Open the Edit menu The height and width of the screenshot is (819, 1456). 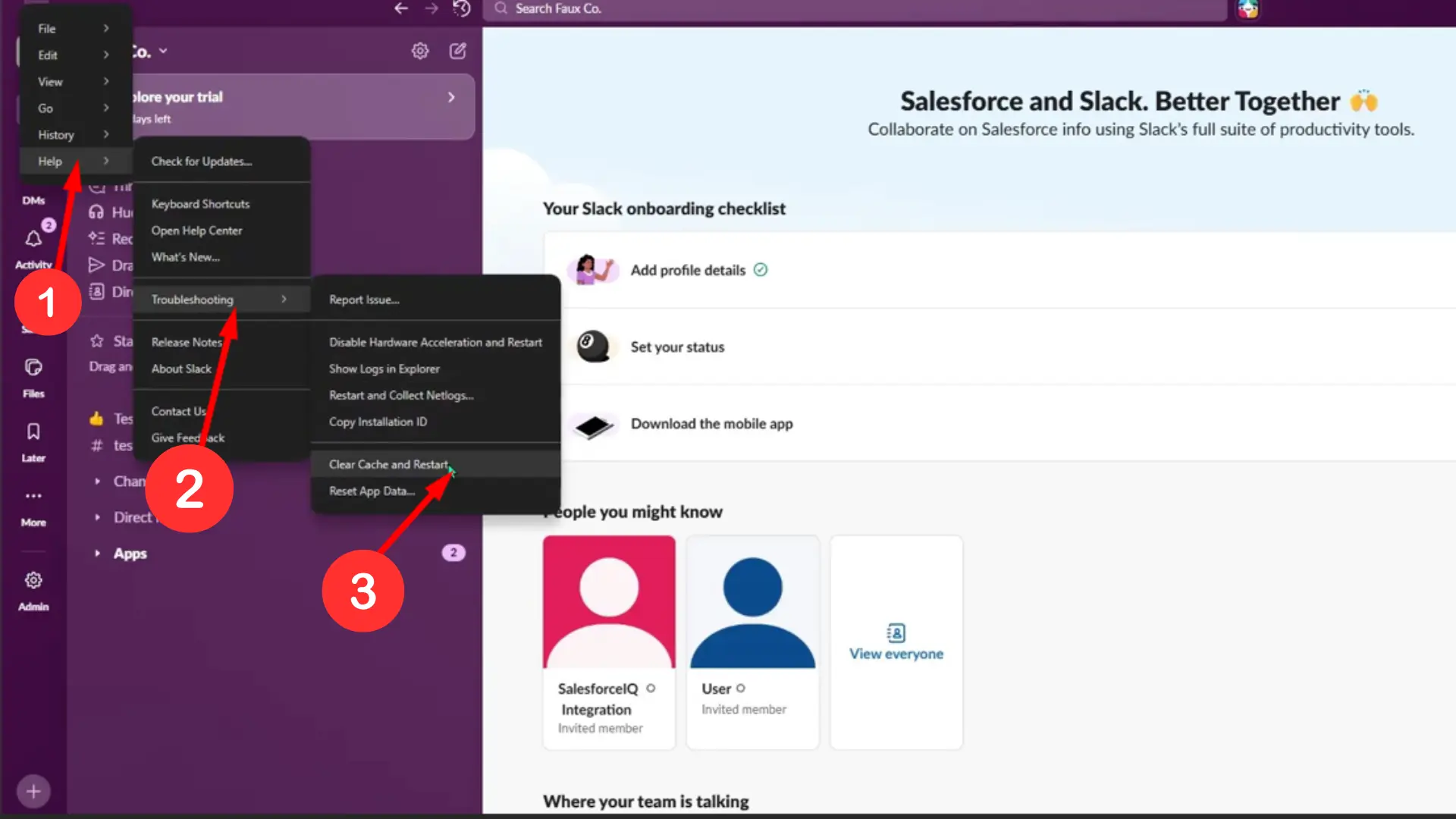coord(75,55)
